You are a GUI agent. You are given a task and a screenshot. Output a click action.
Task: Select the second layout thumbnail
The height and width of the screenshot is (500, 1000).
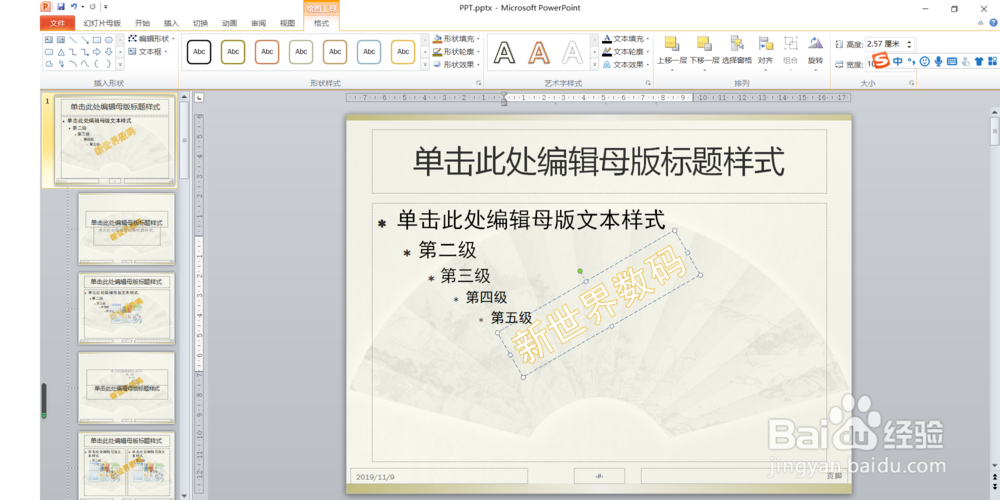click(126, 228)
